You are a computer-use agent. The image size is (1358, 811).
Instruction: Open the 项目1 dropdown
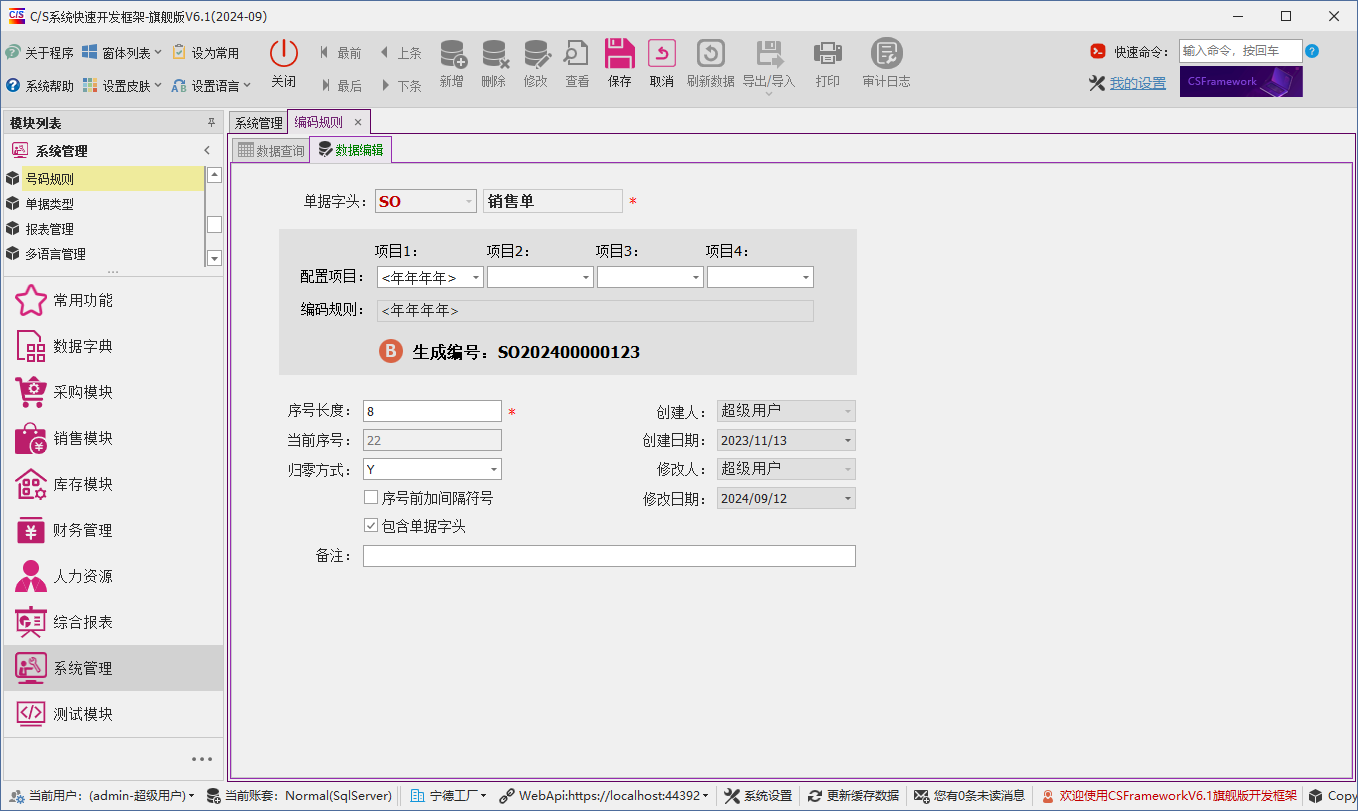click(x=476, y=277)
